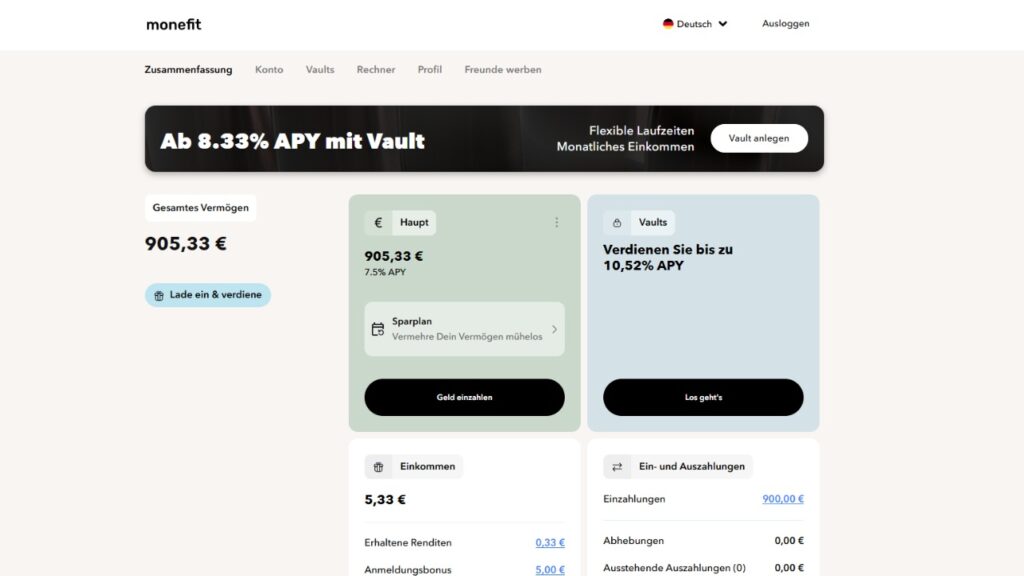Image resolution: width=1024 pixels, height=576 pixels.
Task: Click the Lade ein & verdiene badge
Action: click(x=208, y=295)
